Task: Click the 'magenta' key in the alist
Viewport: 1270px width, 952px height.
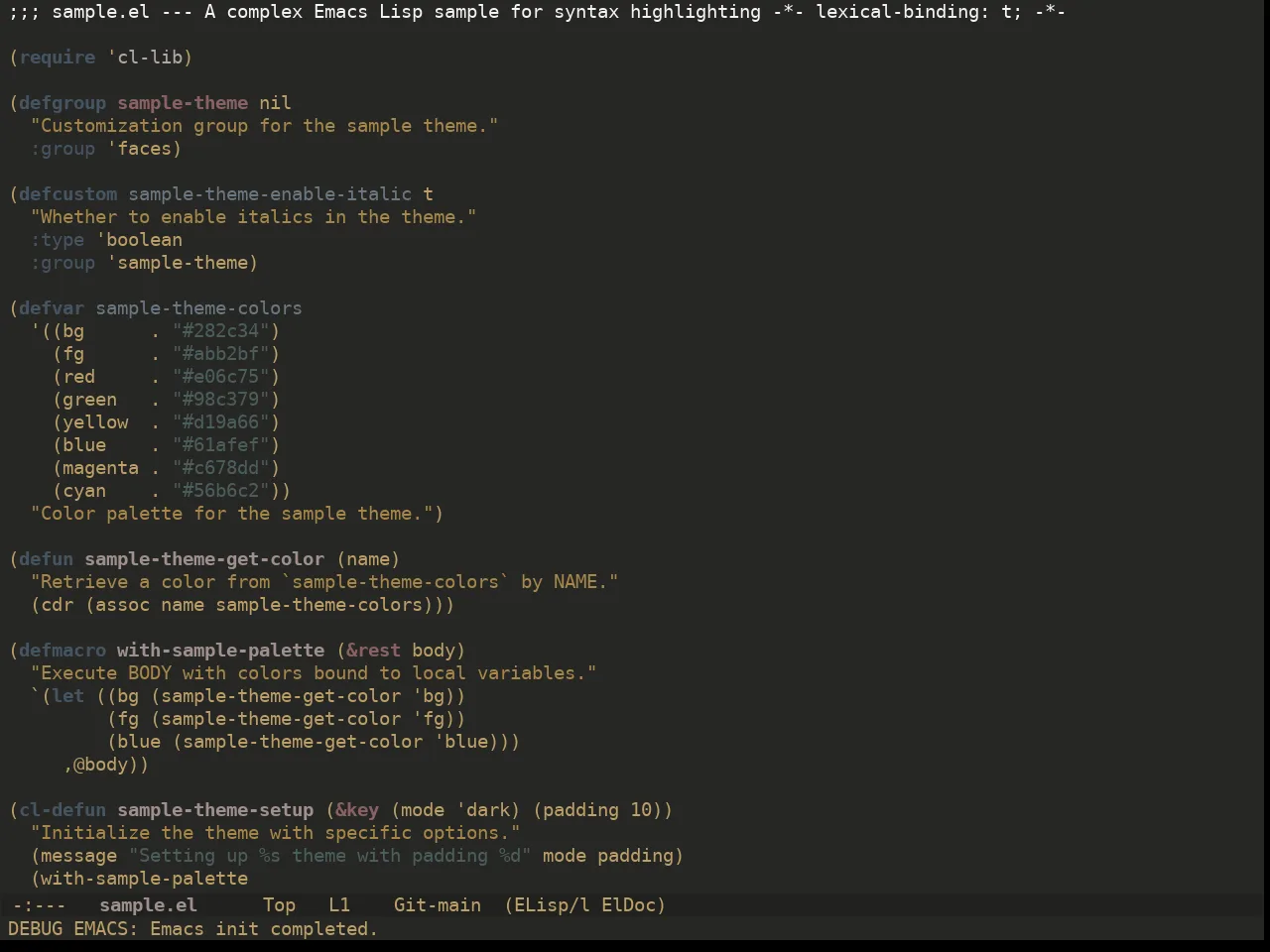Action: point(101,468)
